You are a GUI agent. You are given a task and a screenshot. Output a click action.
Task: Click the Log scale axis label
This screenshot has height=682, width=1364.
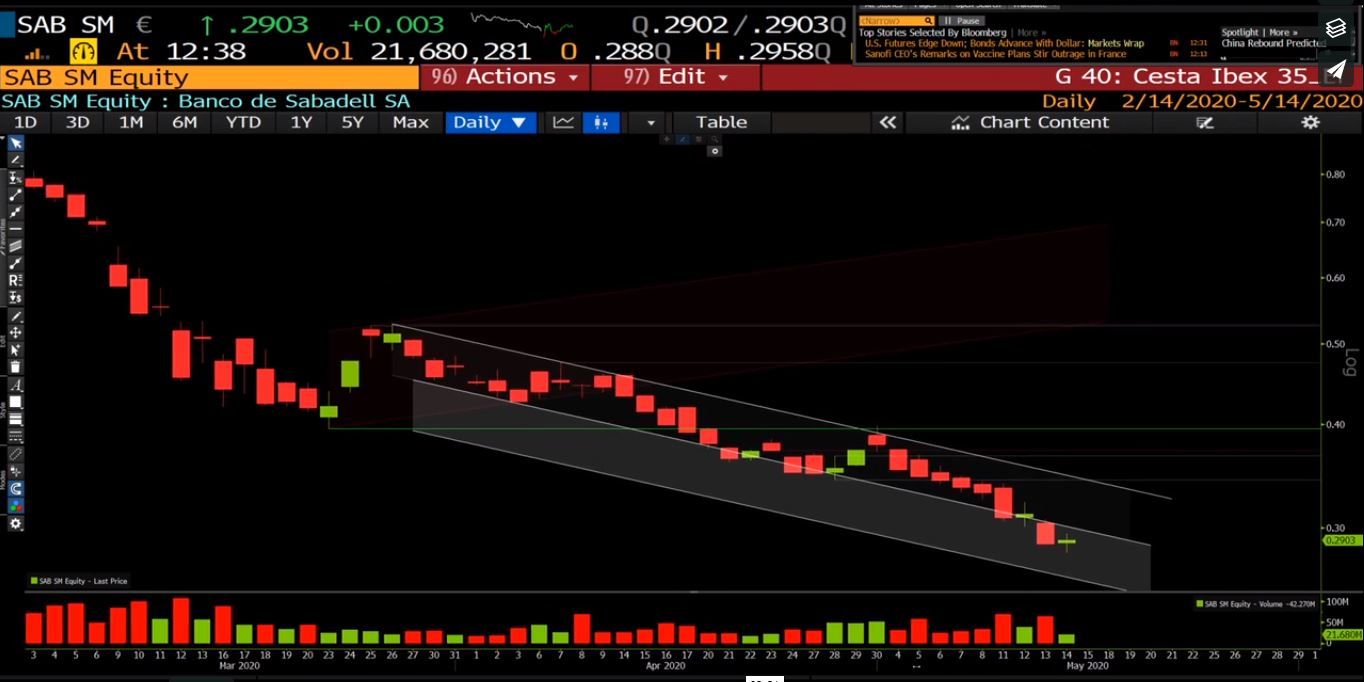click(x=1351, y=362)
